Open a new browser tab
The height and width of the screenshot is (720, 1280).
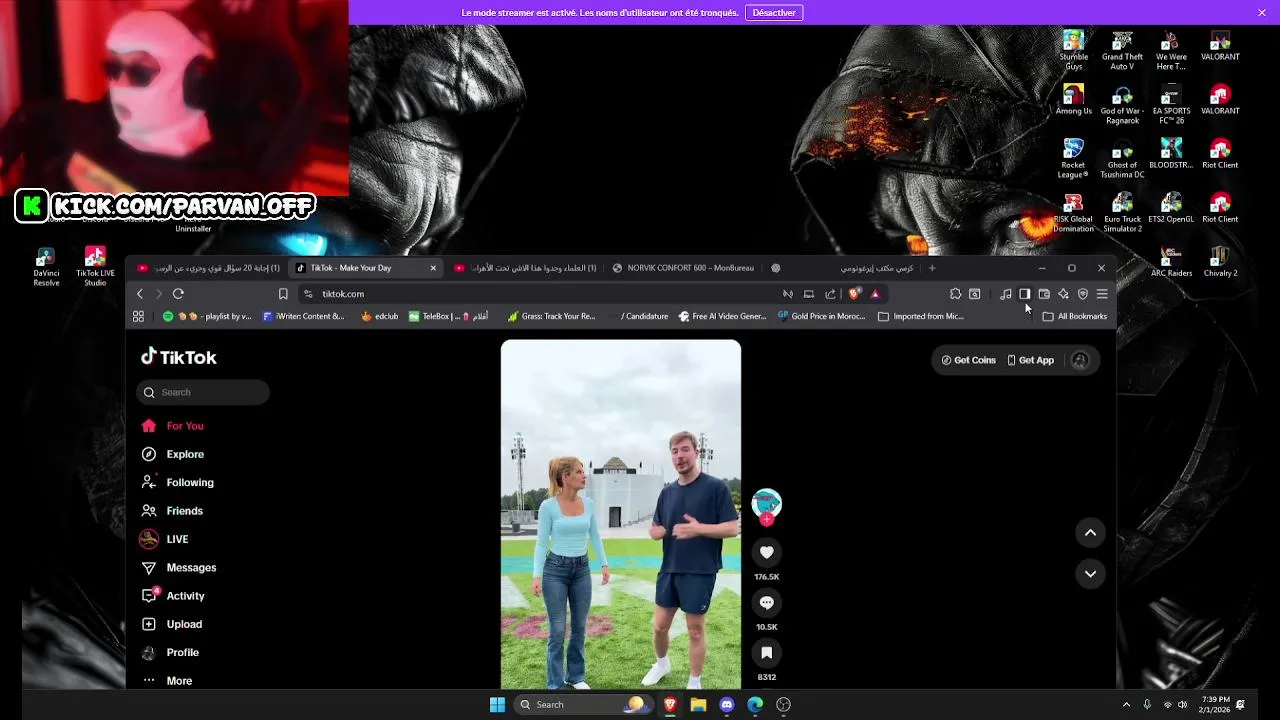[x=932, y=268]
